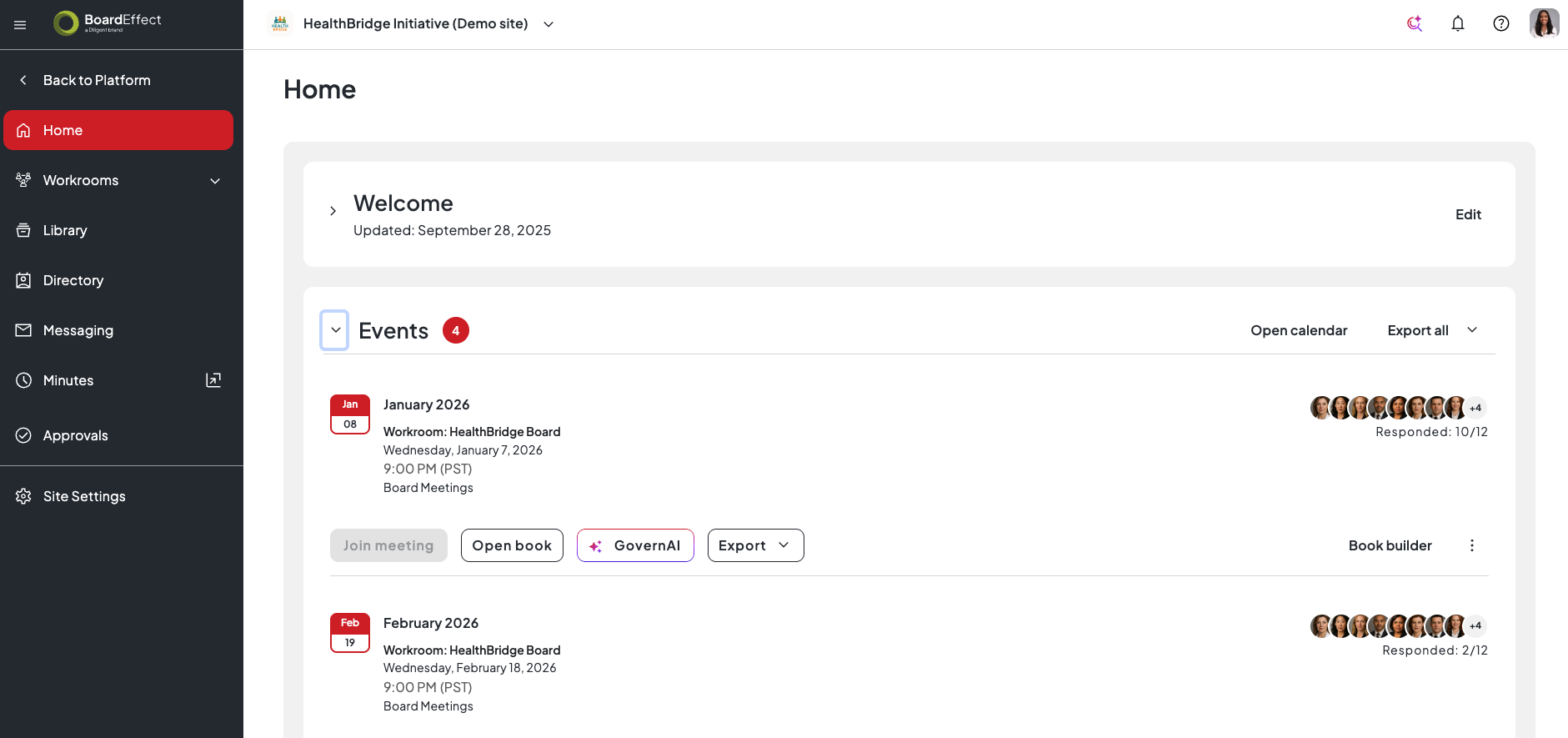Click the January 08 calendar date icon

point(350,414)
